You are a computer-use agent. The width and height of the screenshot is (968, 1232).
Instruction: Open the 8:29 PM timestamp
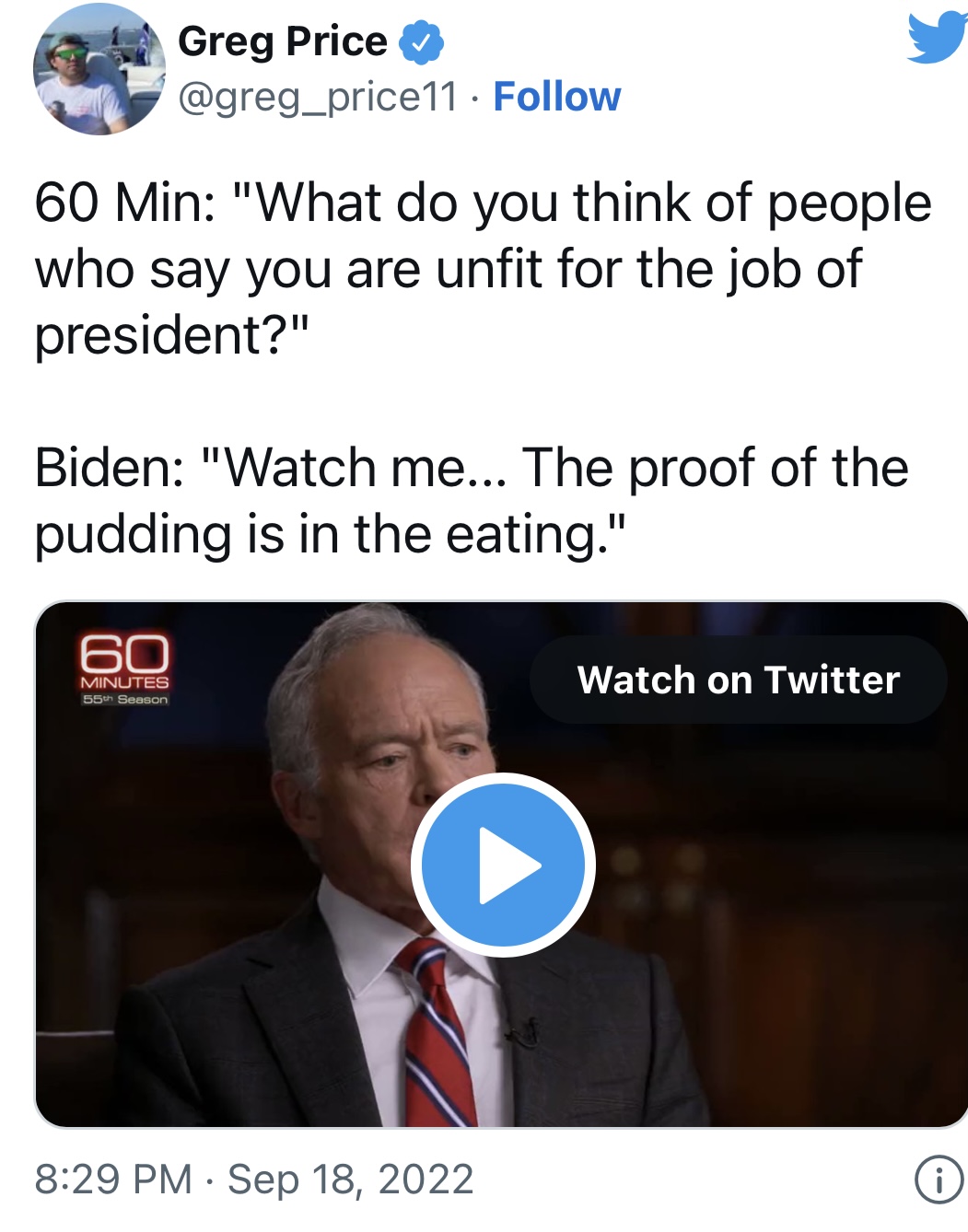(x=113, y=1180)
